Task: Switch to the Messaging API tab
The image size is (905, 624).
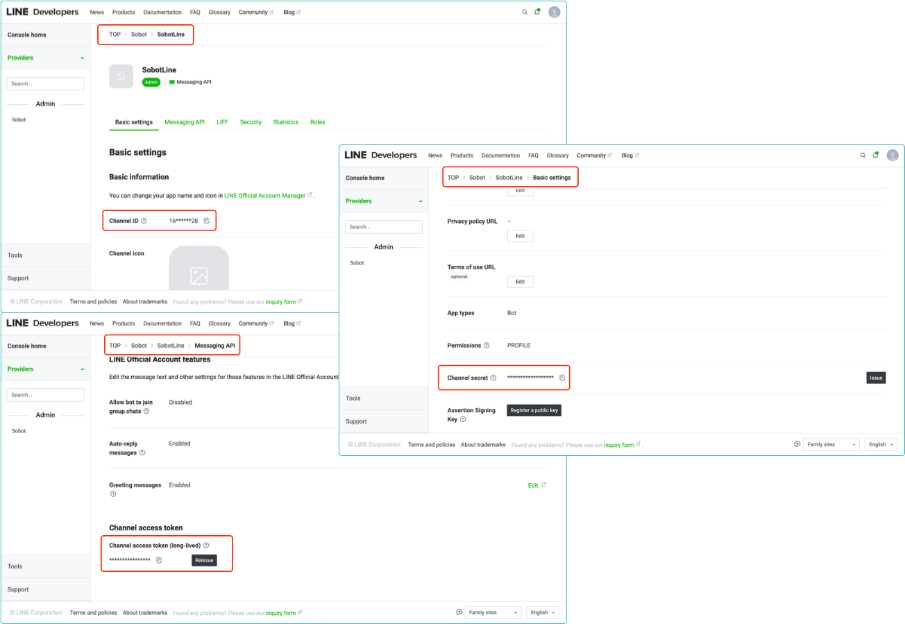Action: [x=185, y=122]
